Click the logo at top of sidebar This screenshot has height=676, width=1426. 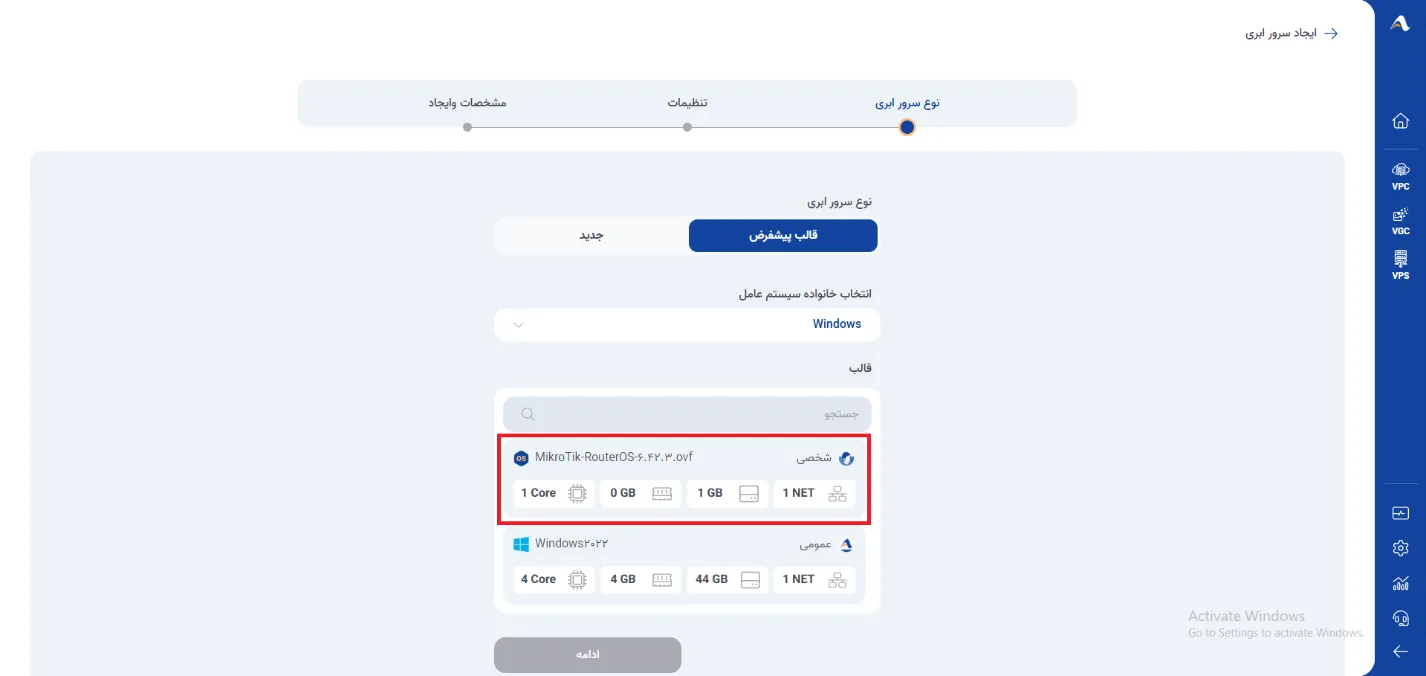point(1400,24)
